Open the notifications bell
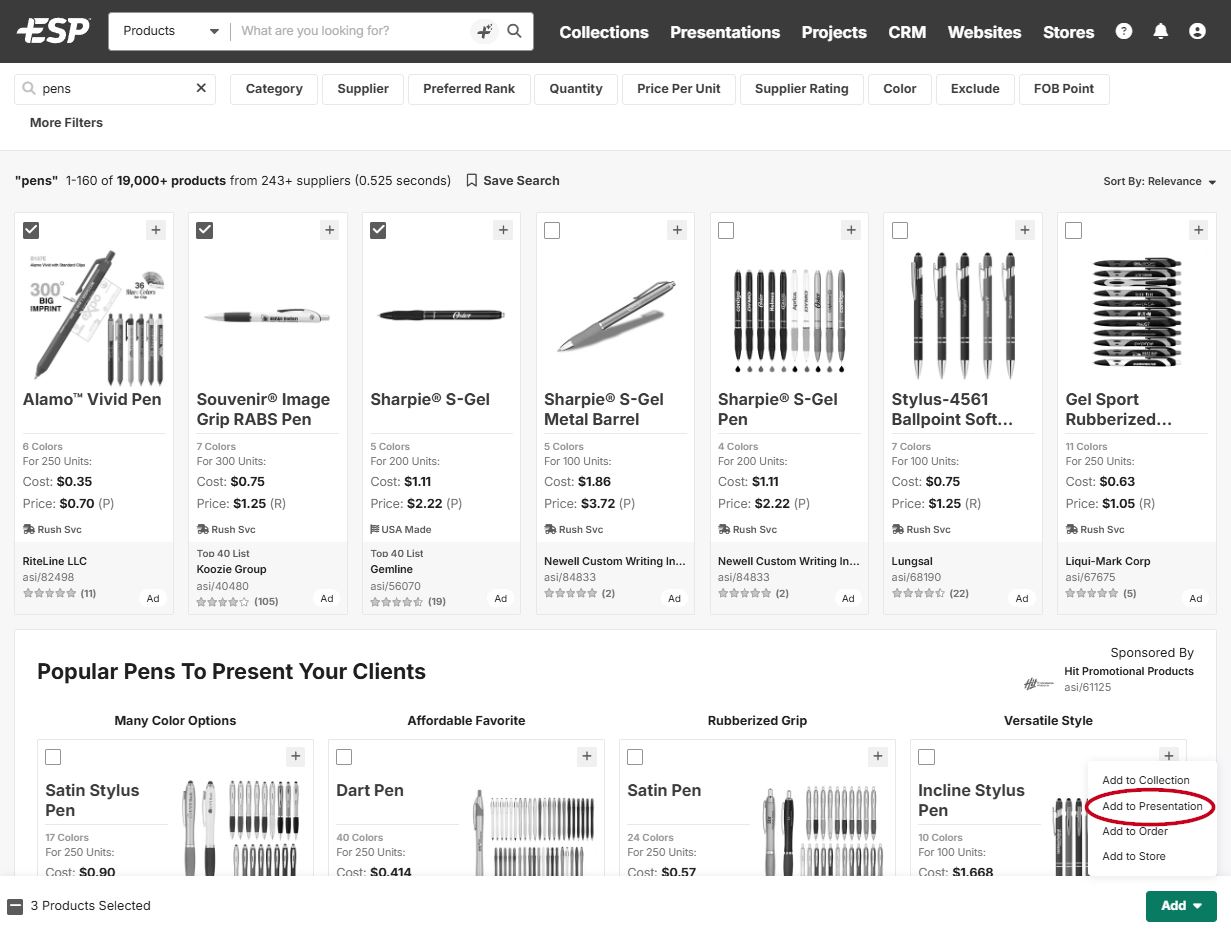This screenshot has width=1231, height=936. point(1160,31)
